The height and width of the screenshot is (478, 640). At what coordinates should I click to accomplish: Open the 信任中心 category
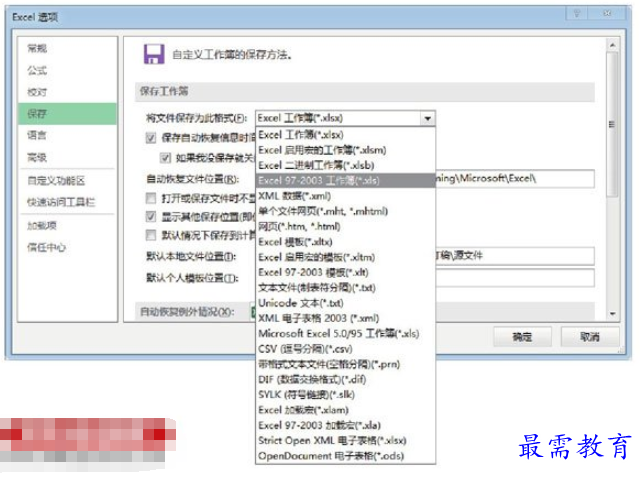pyautogui.click(x=67, y=247)
